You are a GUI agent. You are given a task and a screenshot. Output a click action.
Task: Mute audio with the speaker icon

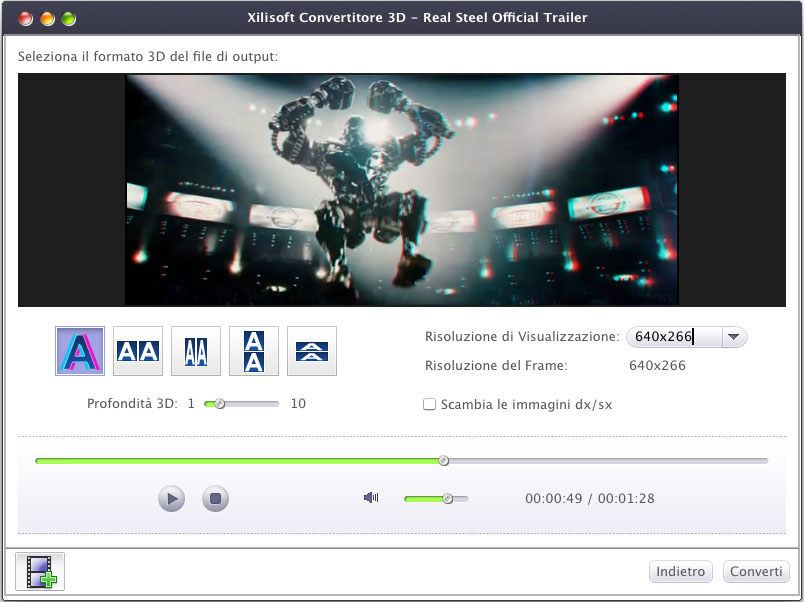(371, 497)
